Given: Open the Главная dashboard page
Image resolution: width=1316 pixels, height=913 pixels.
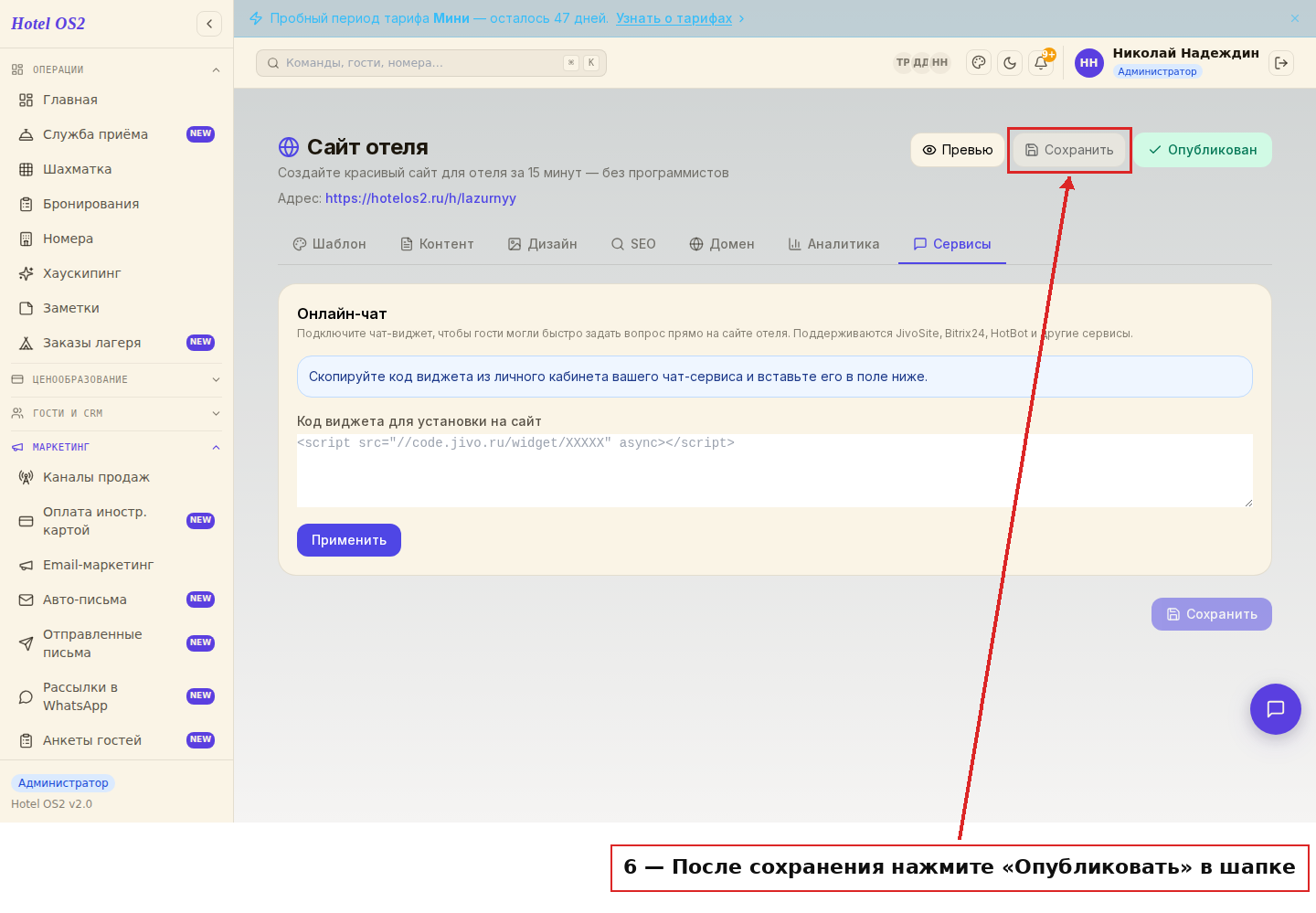Looking at the screenshot, I should [x=116, y=100].
